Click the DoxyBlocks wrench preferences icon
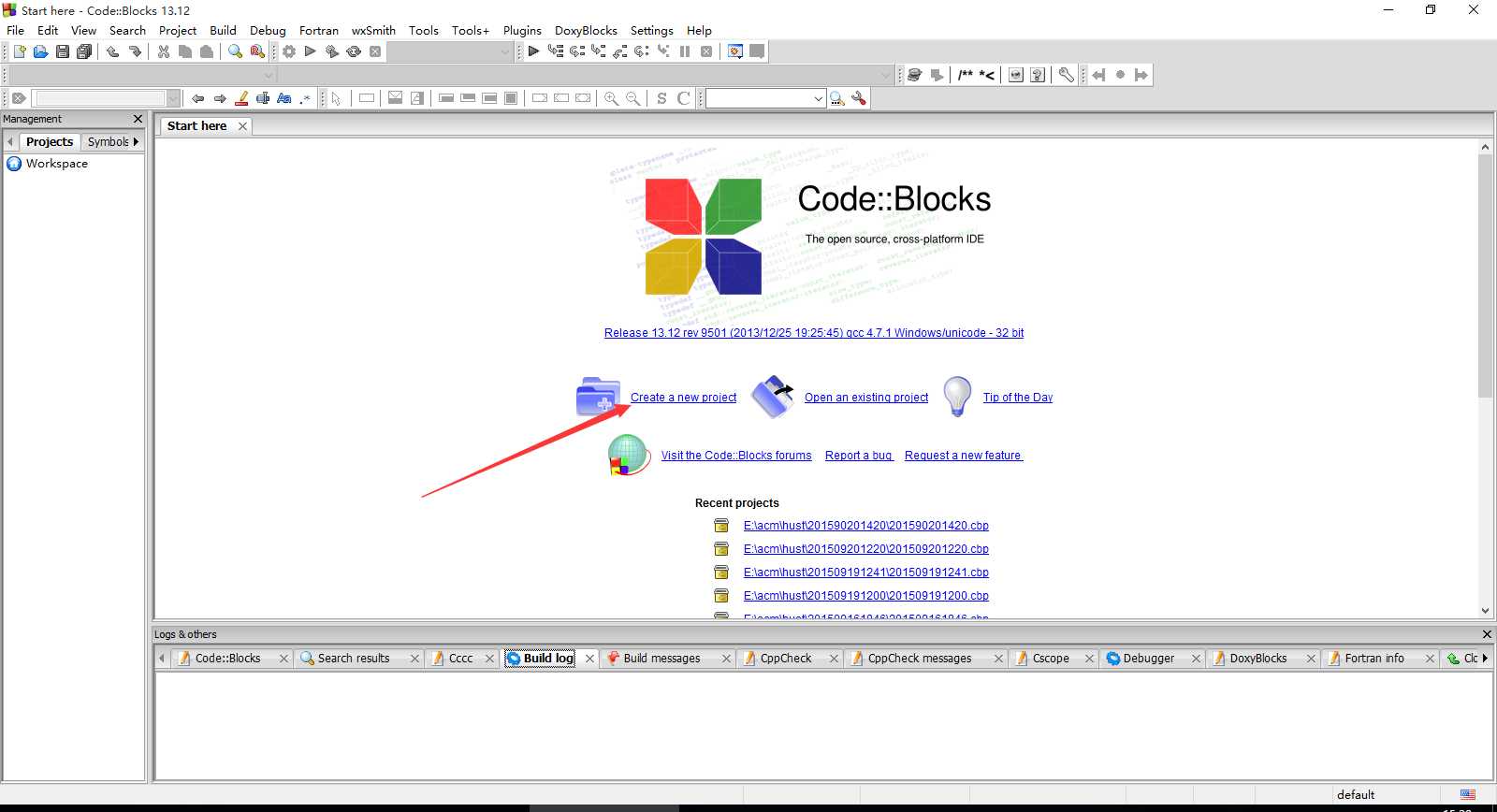1497x812 pixels. pos(1066,75)
